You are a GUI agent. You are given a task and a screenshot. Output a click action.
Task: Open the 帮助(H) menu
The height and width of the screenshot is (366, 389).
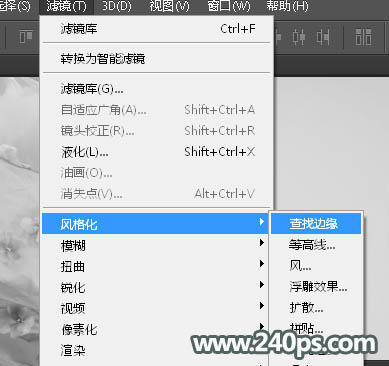click(287, 6)
